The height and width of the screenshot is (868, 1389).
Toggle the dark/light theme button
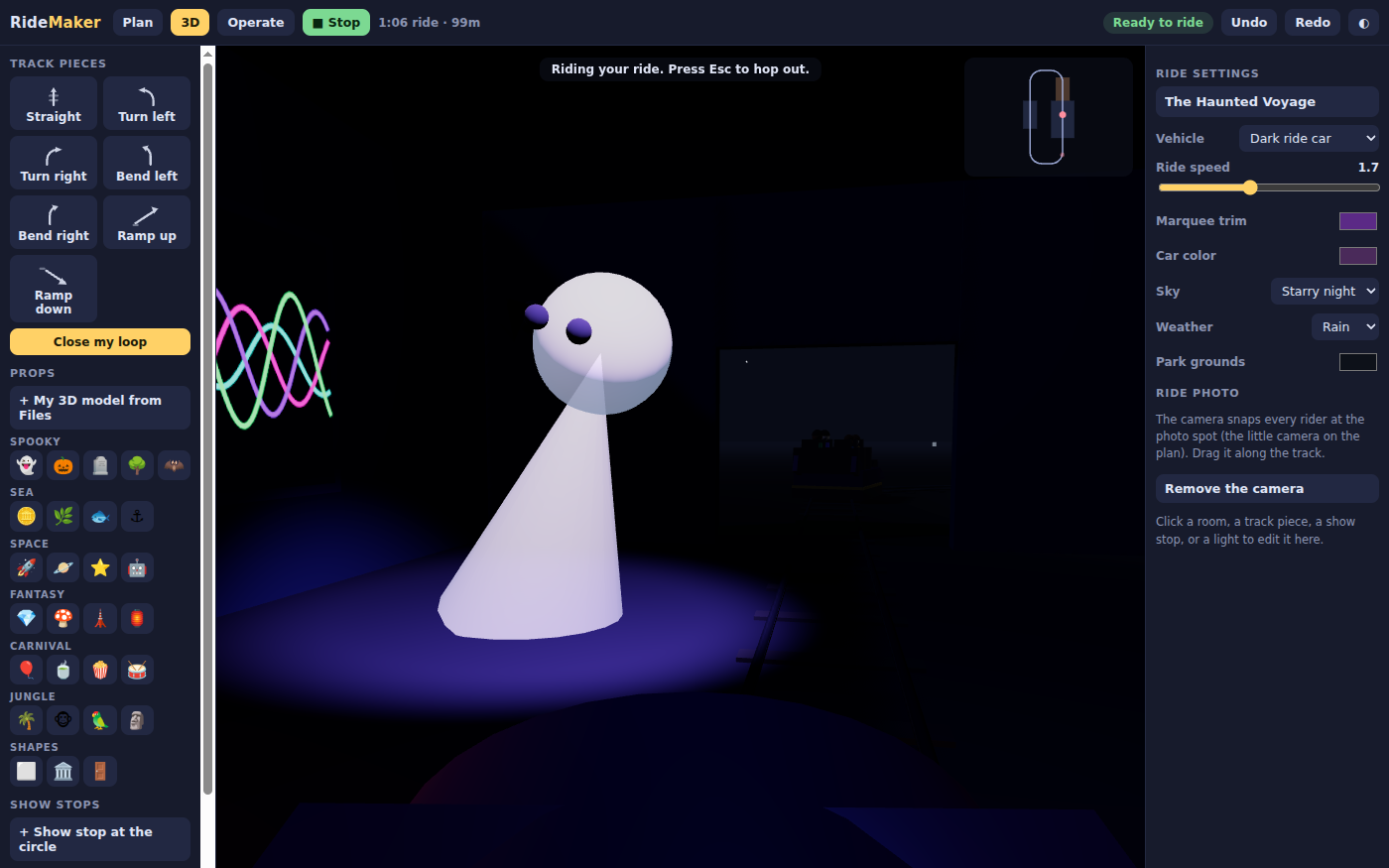click(1363, 23)
